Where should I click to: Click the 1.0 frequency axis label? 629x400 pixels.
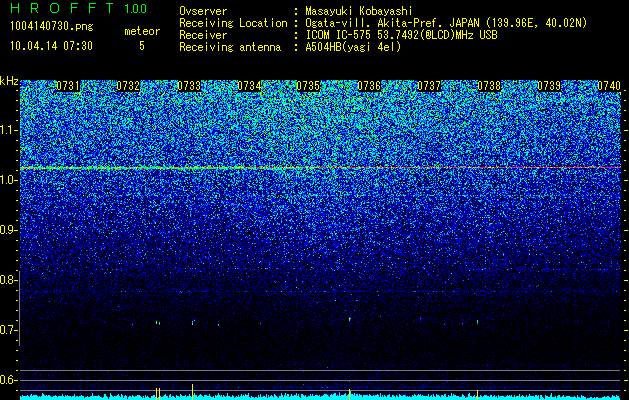tap(9, 180)
